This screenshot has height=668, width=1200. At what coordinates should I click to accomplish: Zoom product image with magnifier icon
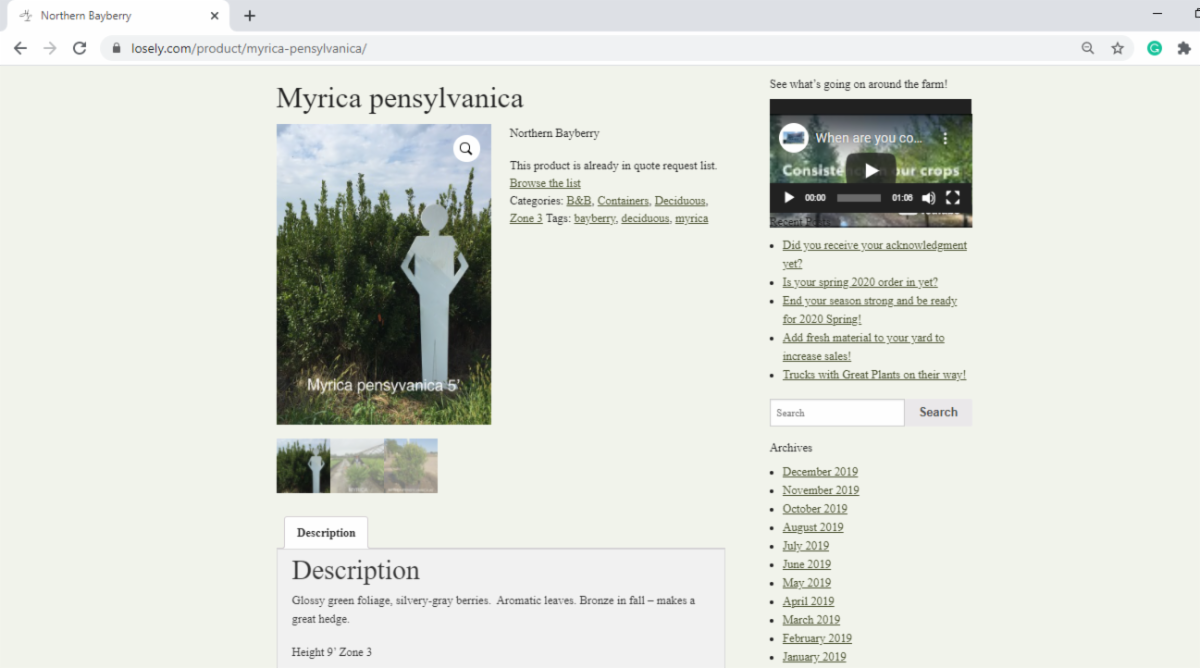click(x=466, y=149)
